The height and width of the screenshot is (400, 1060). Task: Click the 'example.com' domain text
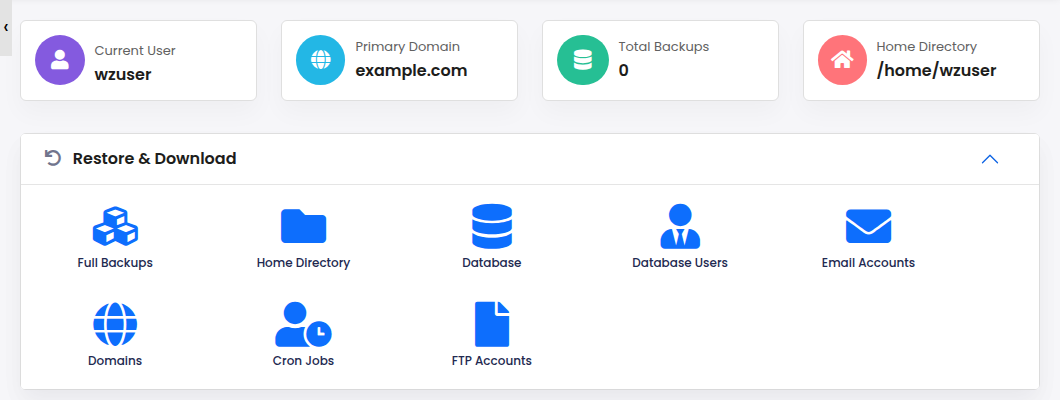411,70
